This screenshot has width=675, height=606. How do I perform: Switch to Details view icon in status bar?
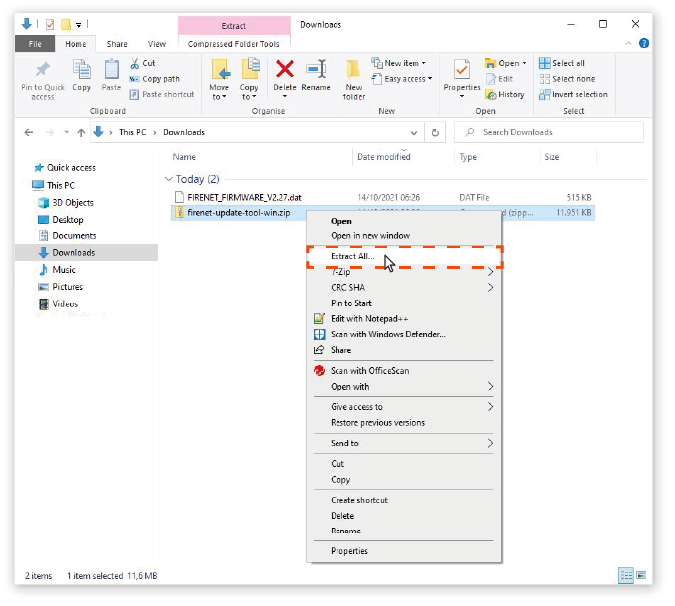click(x=626, y=575)
